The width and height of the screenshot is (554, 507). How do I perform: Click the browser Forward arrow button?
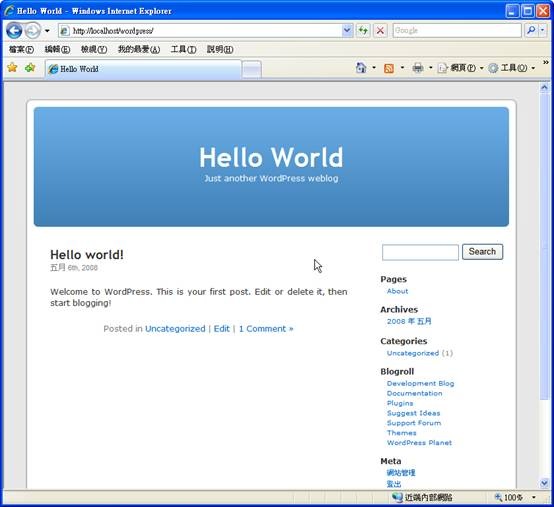33,31
